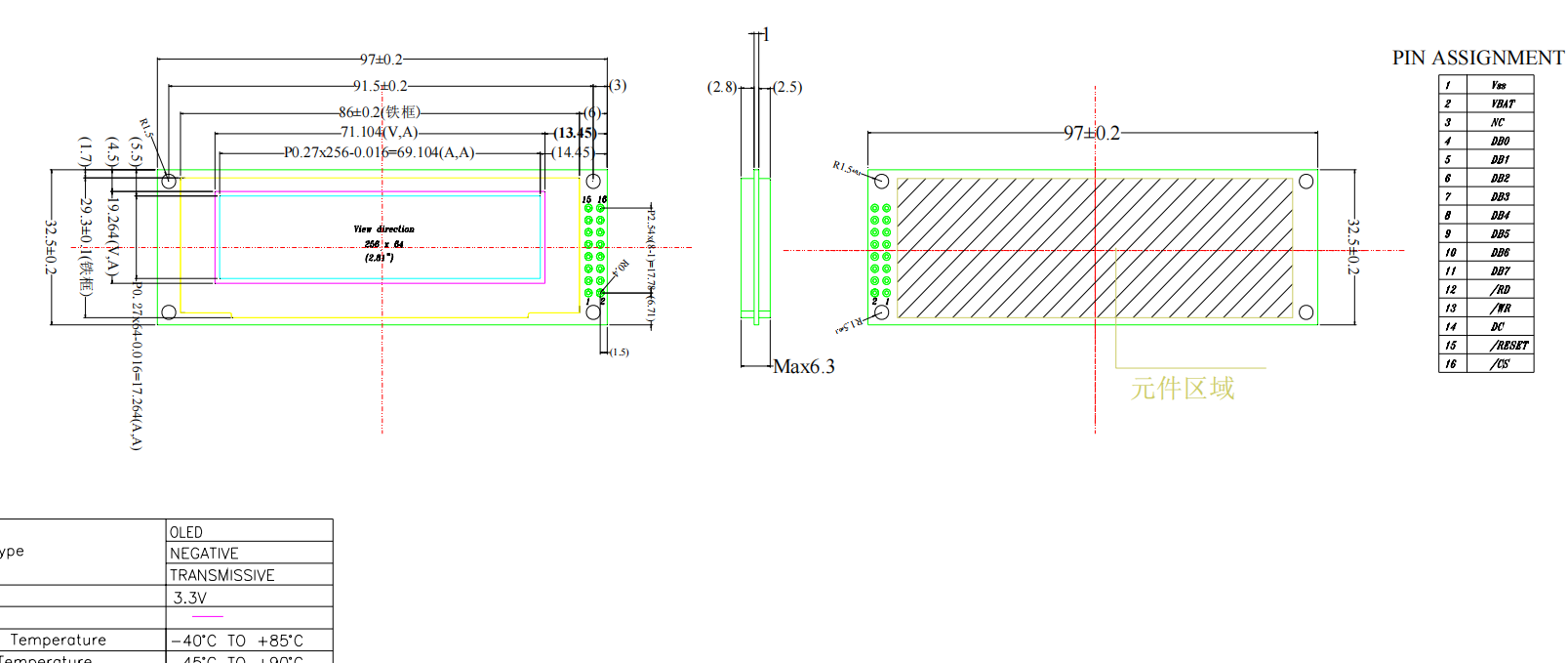Click the yellow 元件区域 label
Screen dimensions: 1568x663
(1183, 389)
